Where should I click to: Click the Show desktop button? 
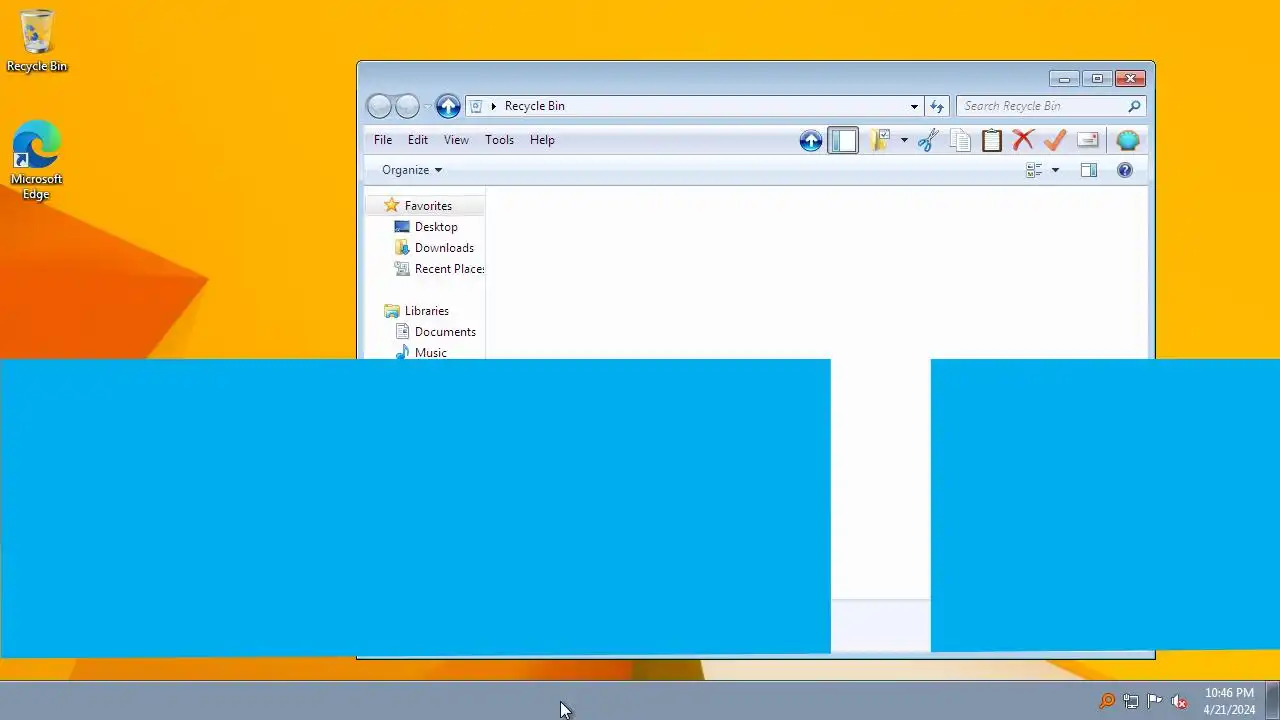click(1274, 701)
